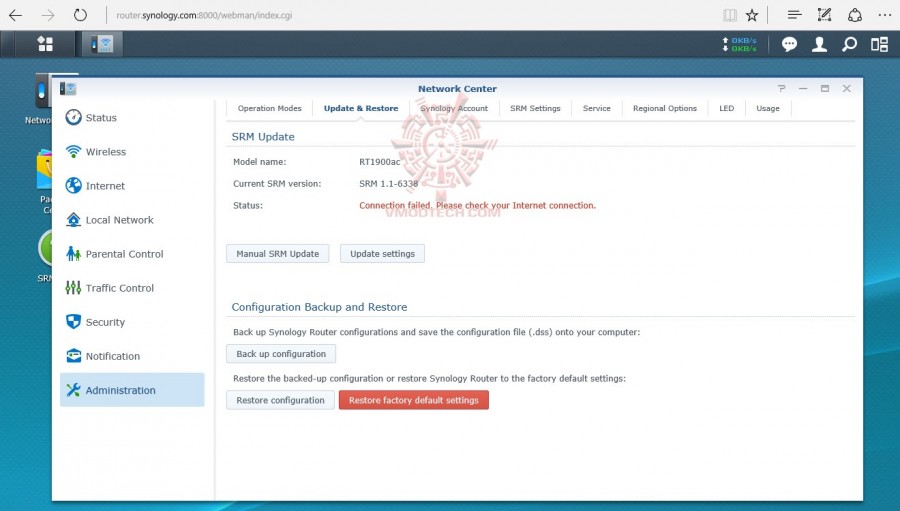This screenshot has width=900, height=511.
Task: Select Administration section in sidebar
Action: 132,390
